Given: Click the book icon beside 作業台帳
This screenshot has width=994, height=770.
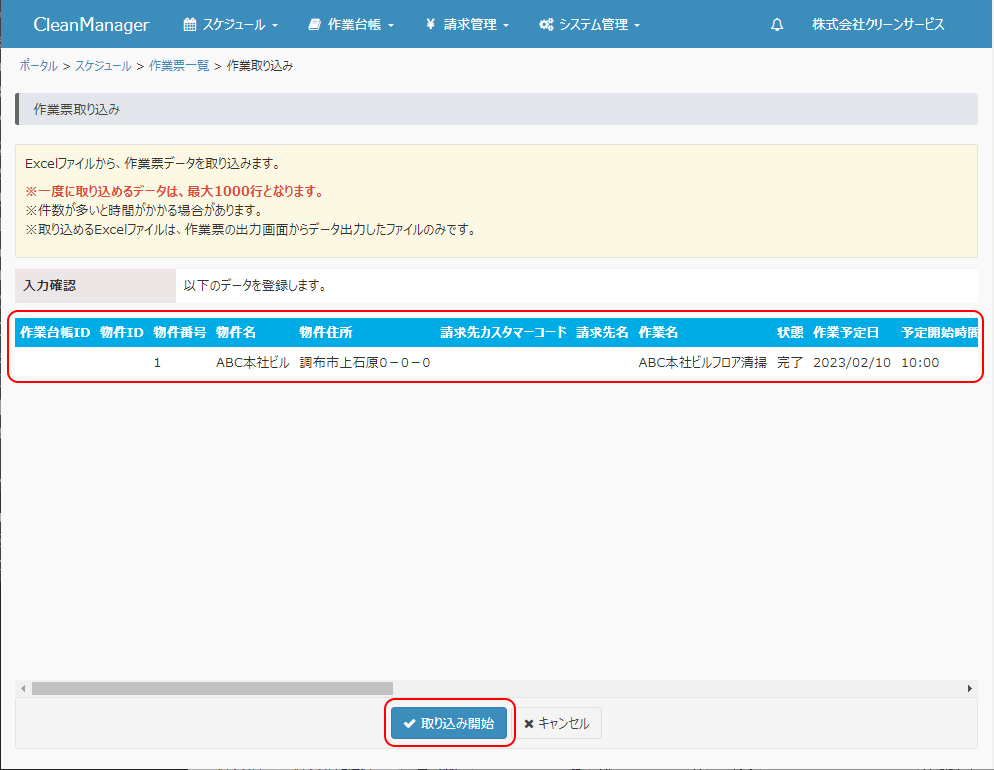Looking at the screenshot, I should (x=315, y=25).
